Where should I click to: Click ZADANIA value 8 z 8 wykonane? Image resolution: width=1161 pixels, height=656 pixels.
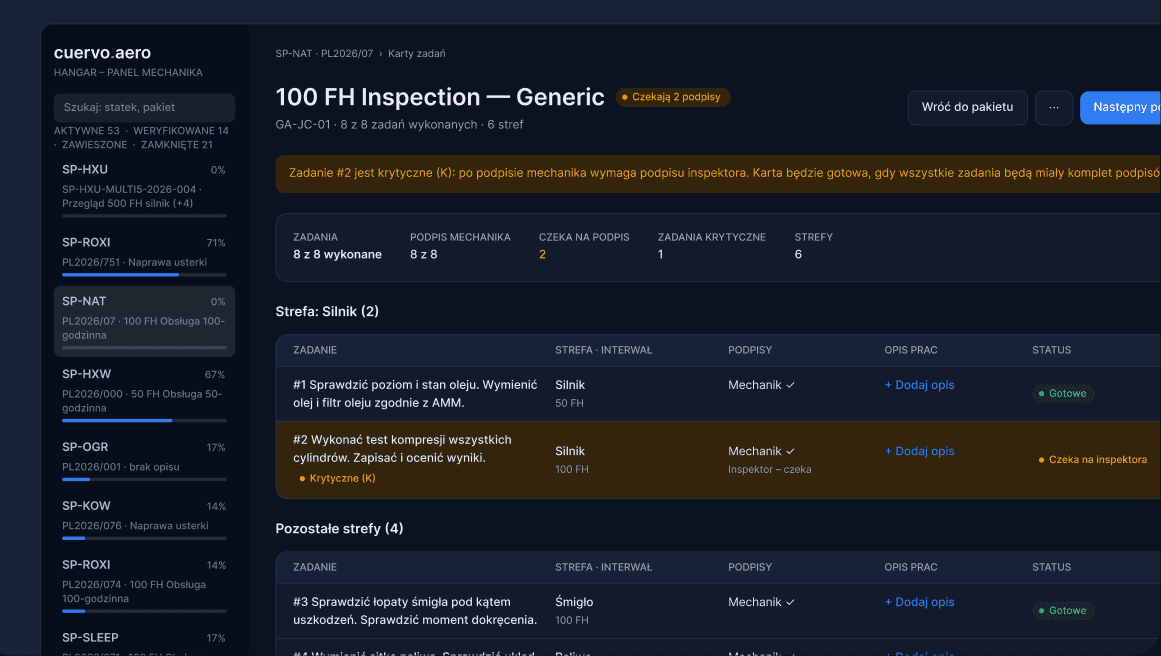coord(338,255)
